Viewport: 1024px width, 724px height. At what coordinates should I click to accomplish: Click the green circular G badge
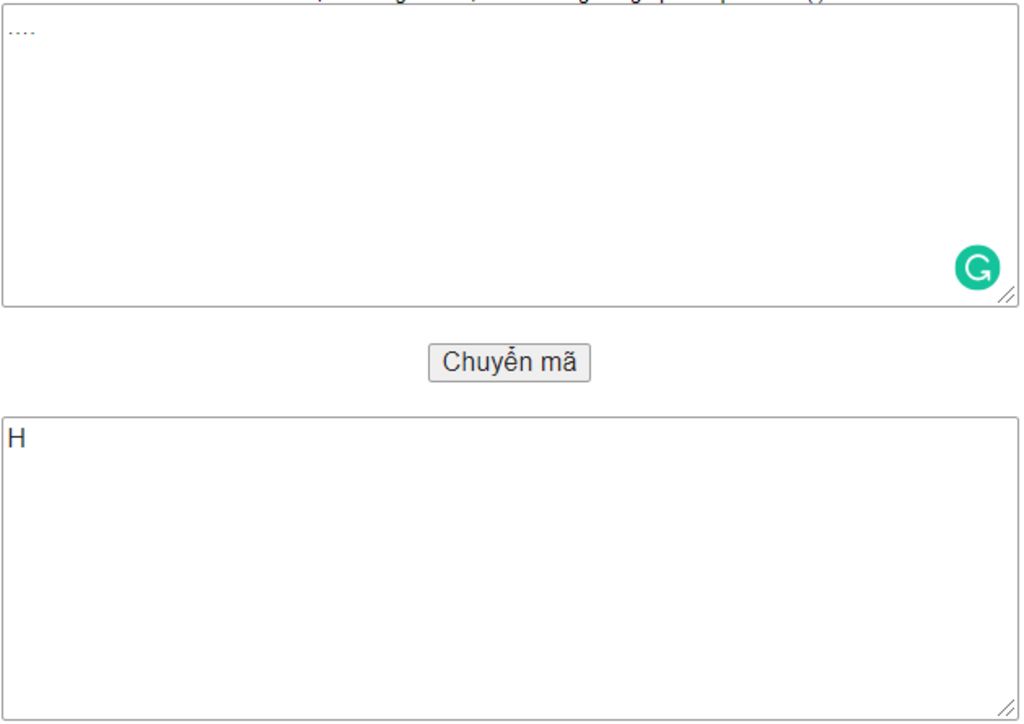pos(977,268)
